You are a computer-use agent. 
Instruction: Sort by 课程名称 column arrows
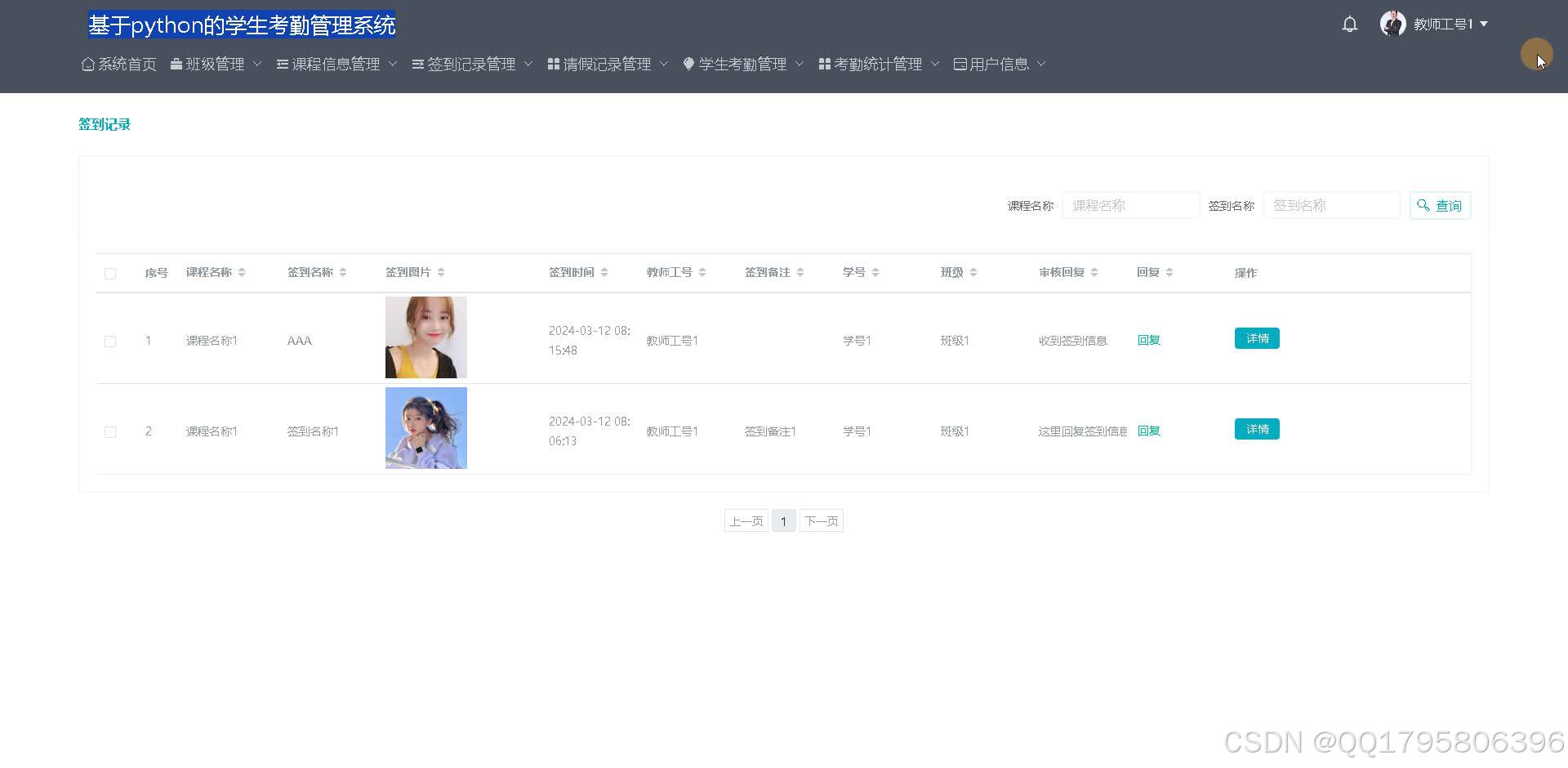(242, 273)
